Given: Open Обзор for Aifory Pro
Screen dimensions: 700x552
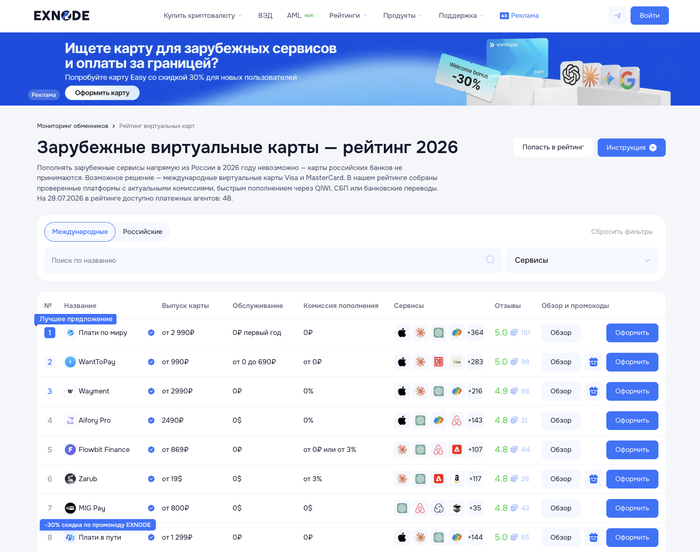Looking at the screenshot, I should [561, 420].
